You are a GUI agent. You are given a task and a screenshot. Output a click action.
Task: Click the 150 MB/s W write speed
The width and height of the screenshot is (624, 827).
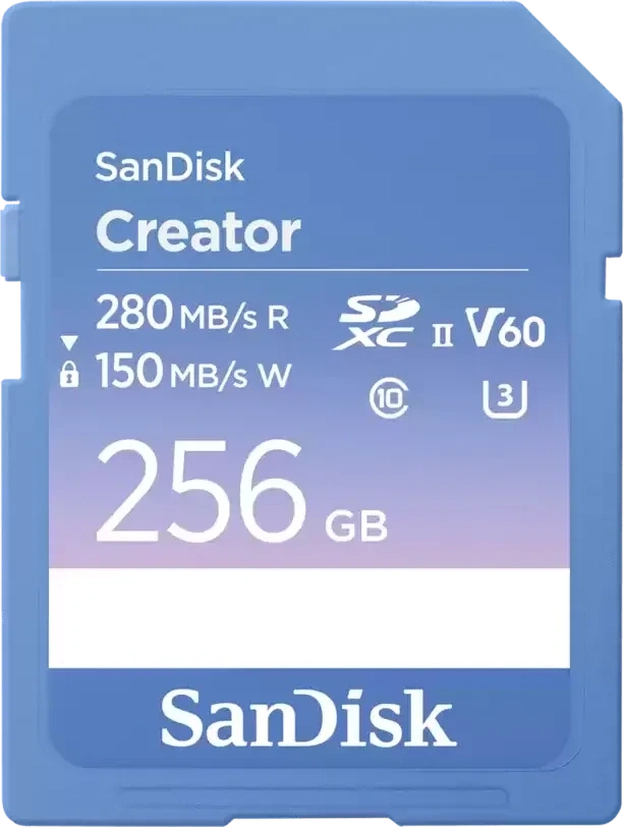(194, 371)
